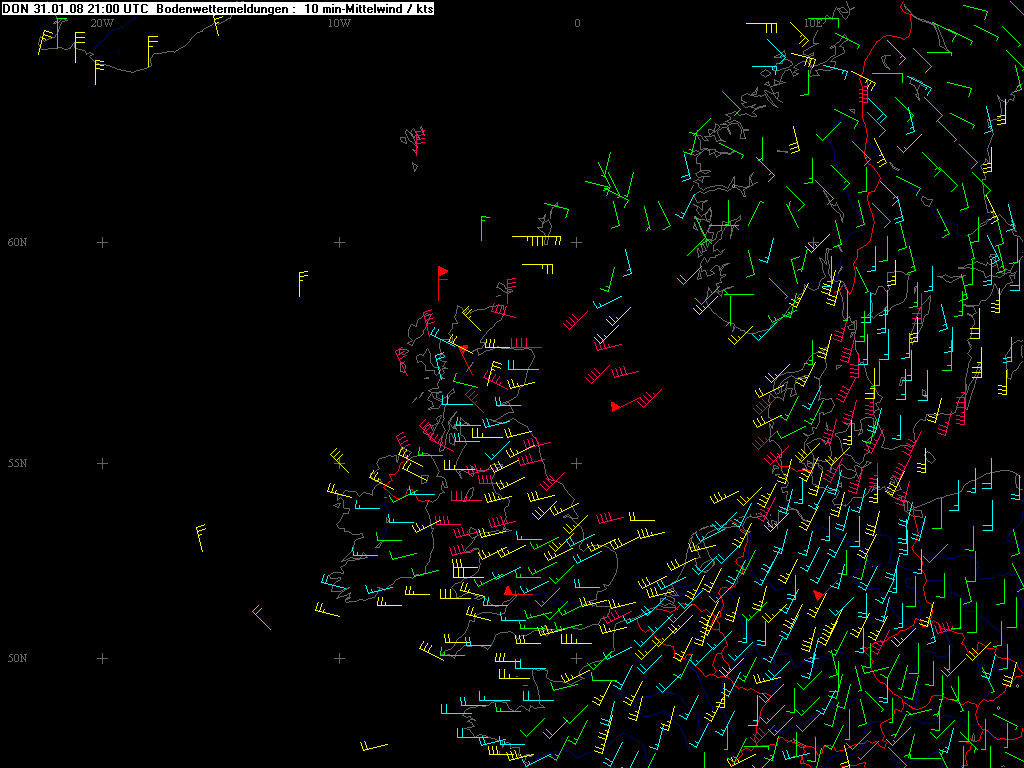The width and height of the screenshot is (1024, 768).
Task: Click the red pennant marker over southern England
Action: coord(508,591)
